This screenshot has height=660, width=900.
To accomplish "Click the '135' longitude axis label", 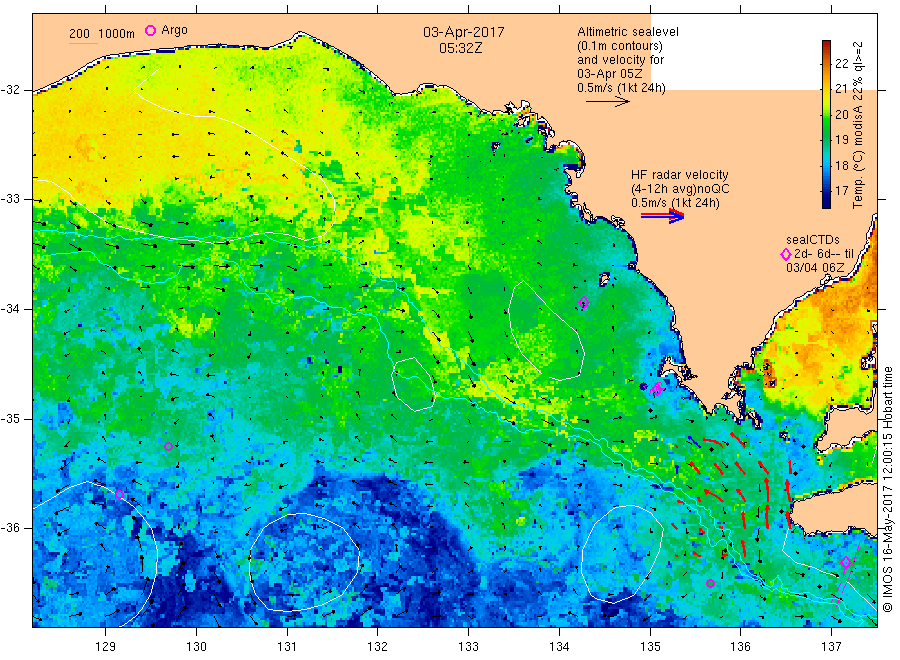I will point(650,647).
